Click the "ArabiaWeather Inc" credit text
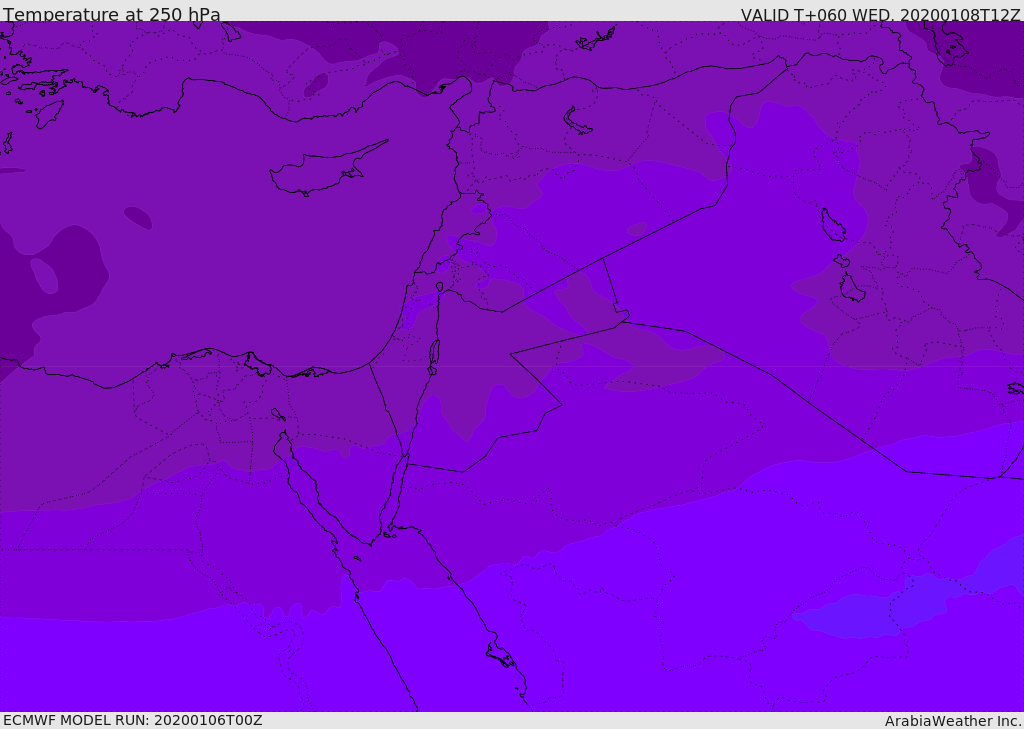Viewport: 1024px width, 729px height. [953, 721]
